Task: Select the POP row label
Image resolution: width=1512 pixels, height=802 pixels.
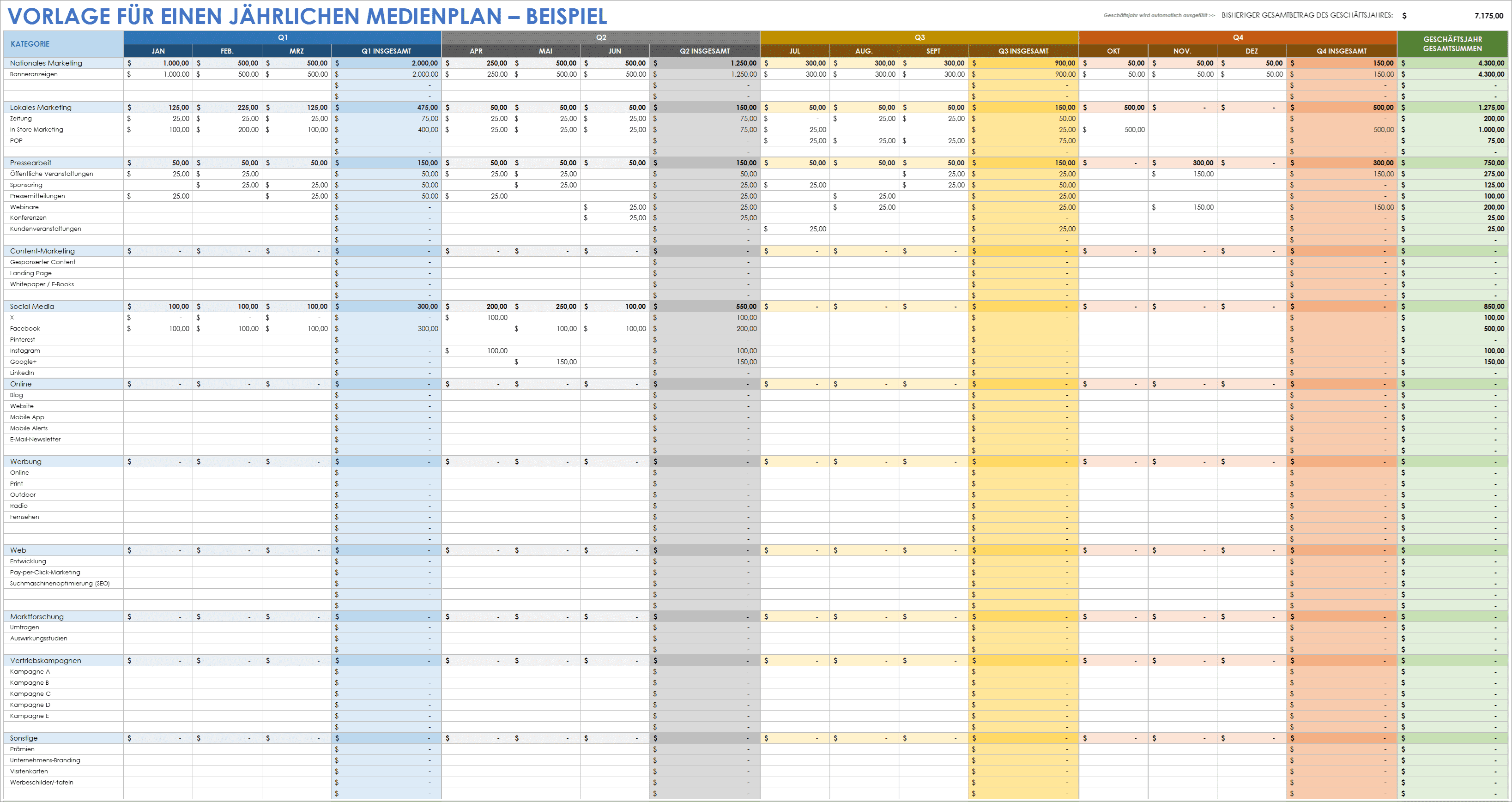Action: click(16, 141)
